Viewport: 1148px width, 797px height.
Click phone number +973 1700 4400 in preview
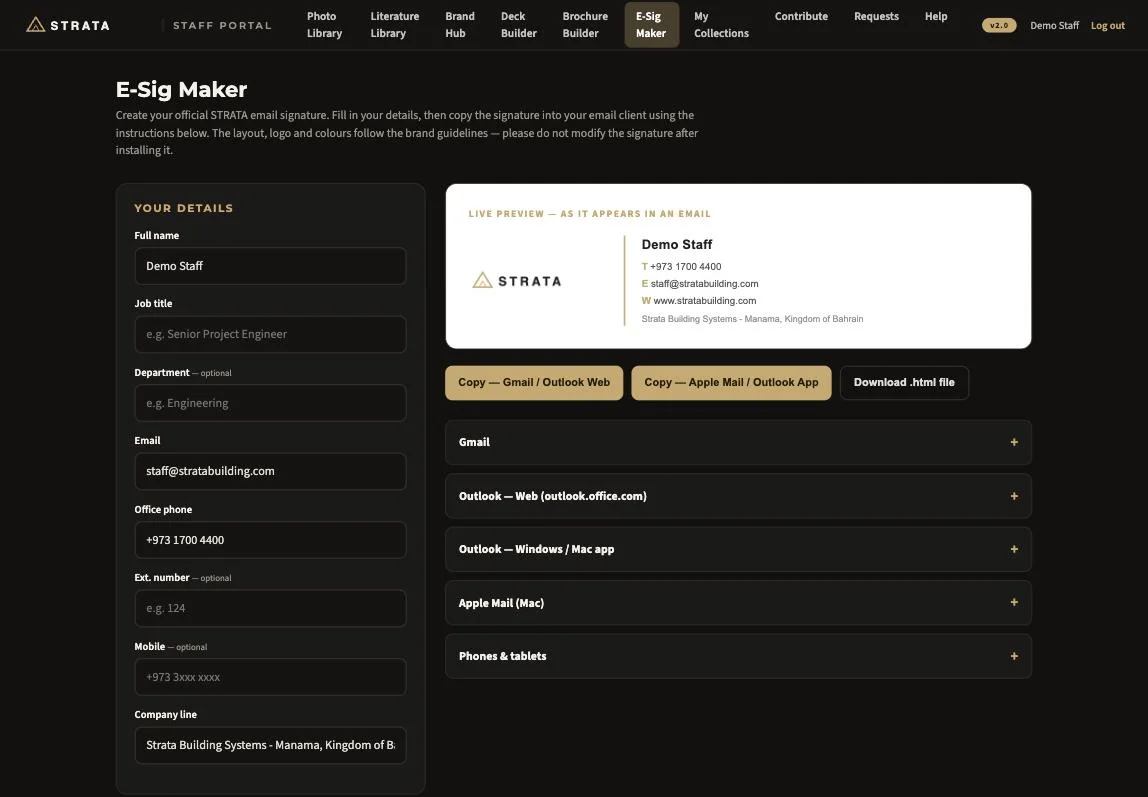[x=685, y=266]
